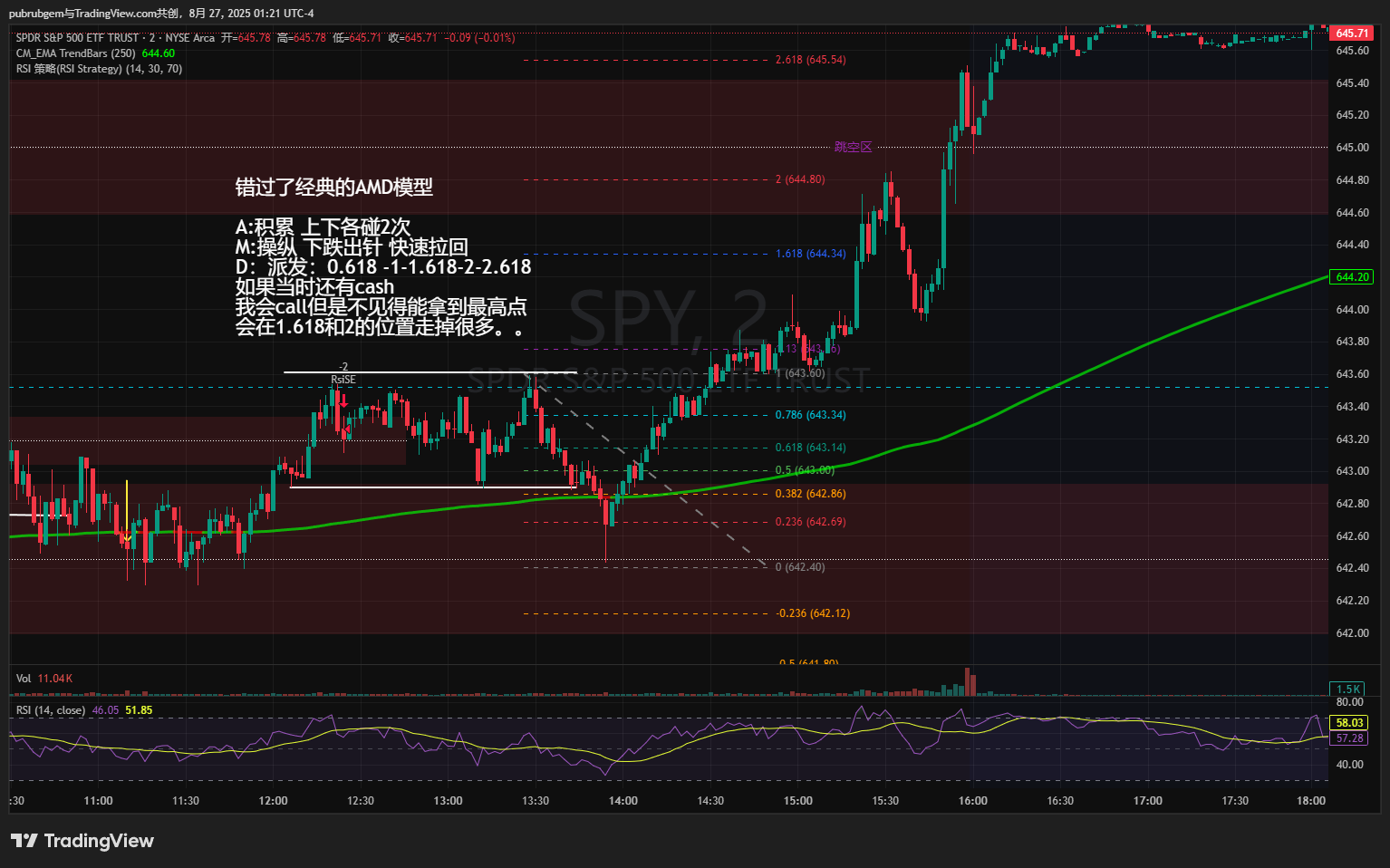Select the -0.236 (642.12) Fibonacci level label
Screen dimensions: 1390x868
point(813,613)
